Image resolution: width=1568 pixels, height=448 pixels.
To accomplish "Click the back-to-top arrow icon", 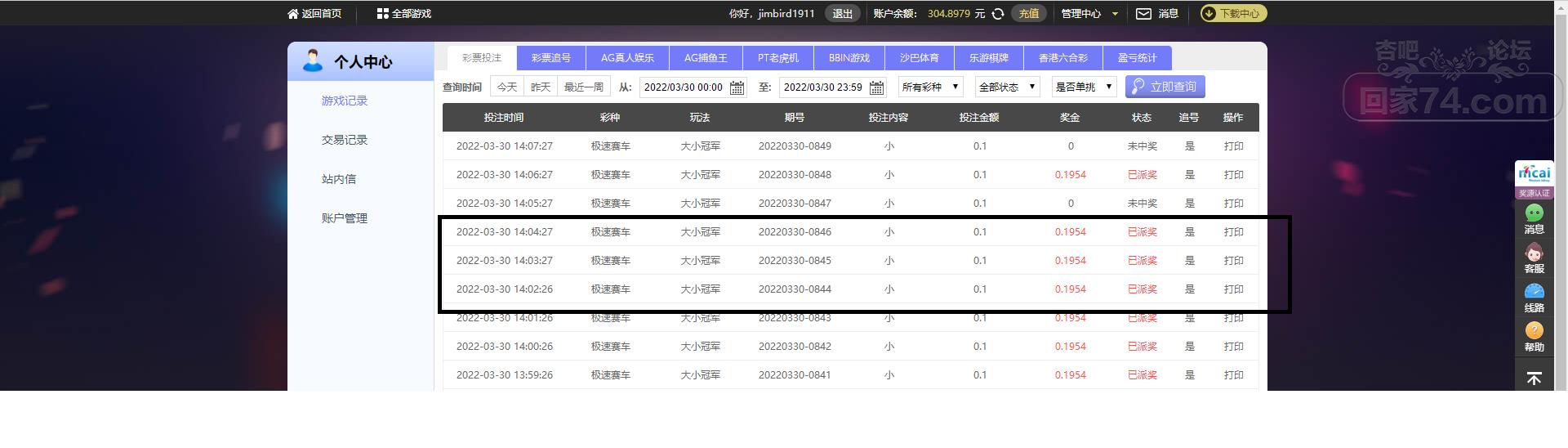I will pos(1535,378).
